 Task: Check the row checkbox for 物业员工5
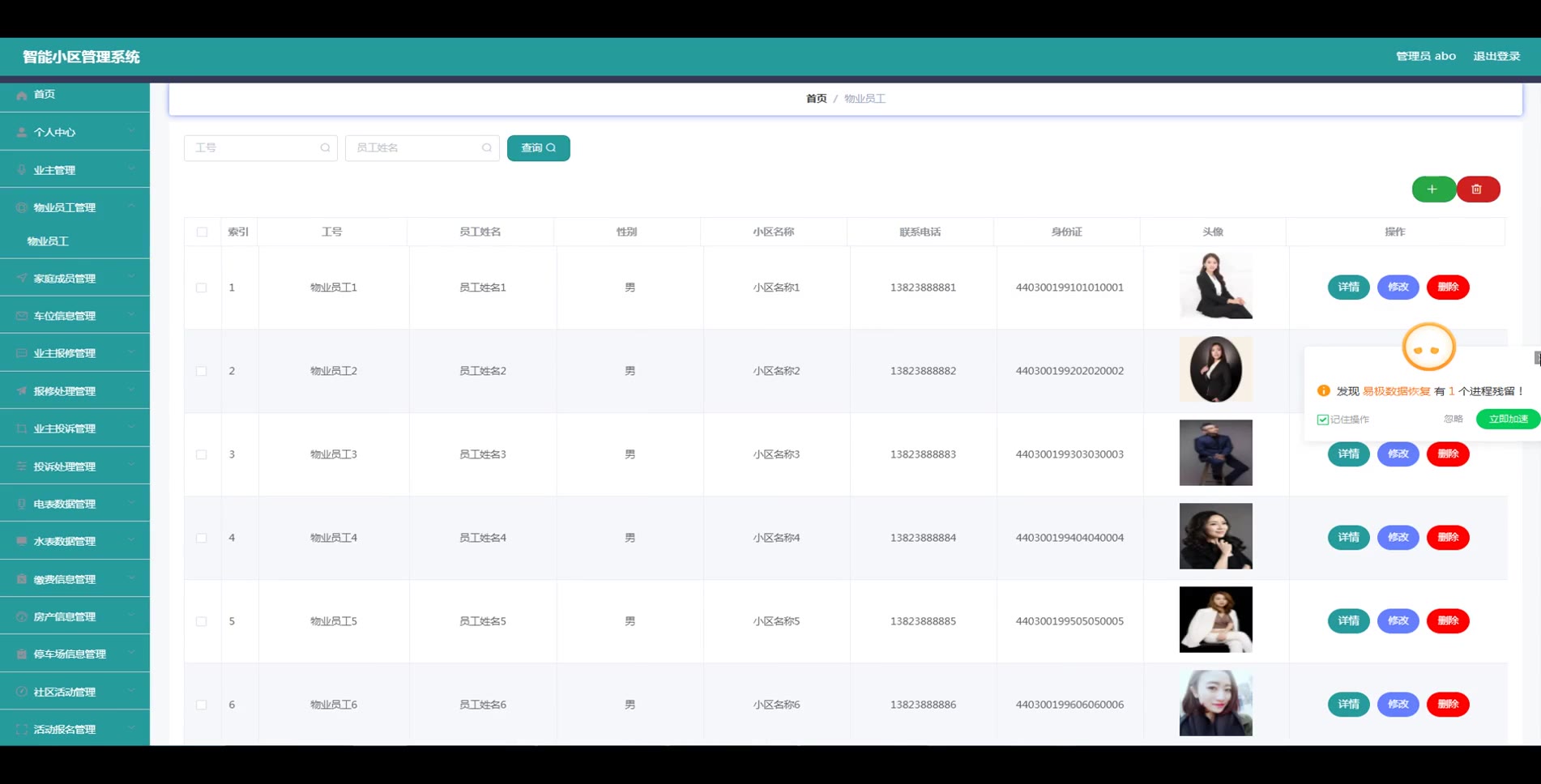point(201,621)
